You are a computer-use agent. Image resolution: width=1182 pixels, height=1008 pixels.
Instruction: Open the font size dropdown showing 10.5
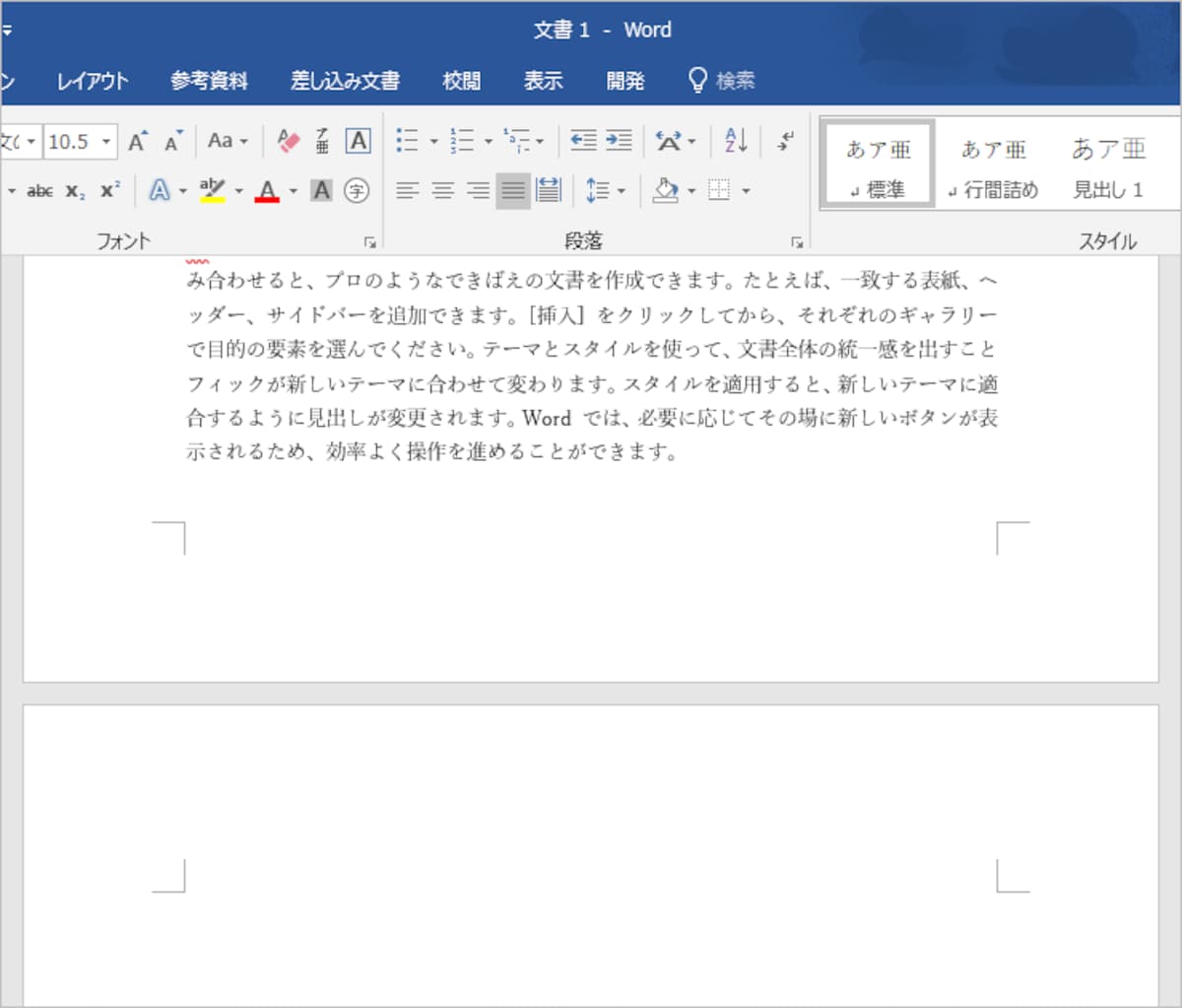click(106, 141)
